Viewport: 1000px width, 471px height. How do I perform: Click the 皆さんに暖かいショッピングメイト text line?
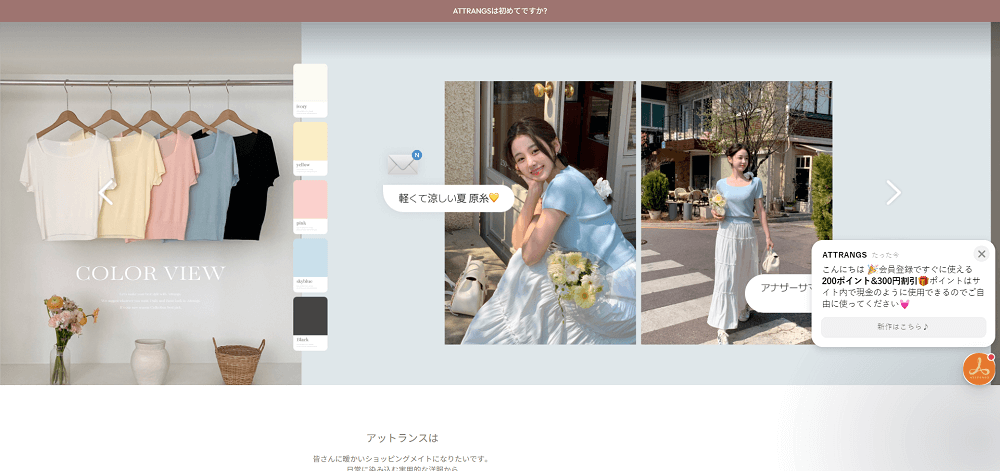(401, 459)
